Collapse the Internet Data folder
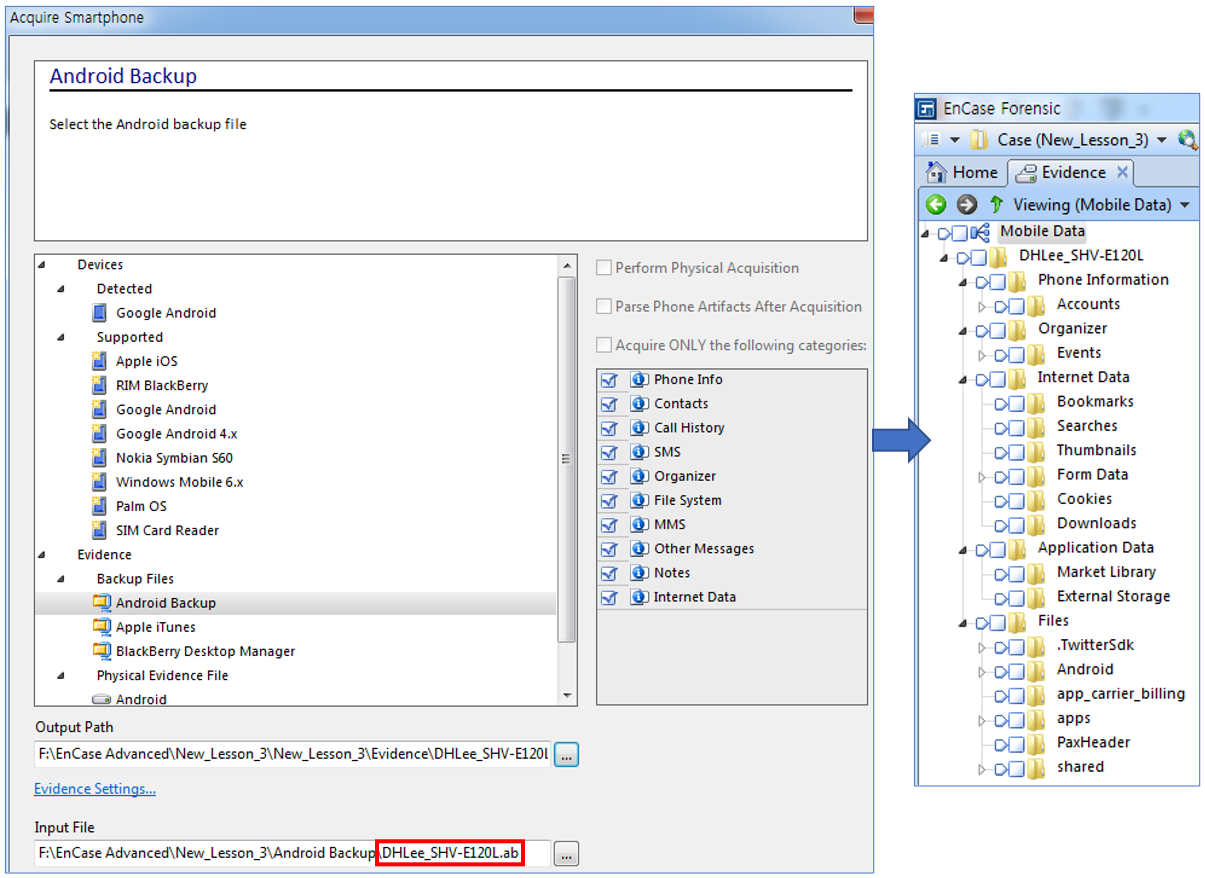This screenshot has height=878, width=1205. (x=962, y=380)
